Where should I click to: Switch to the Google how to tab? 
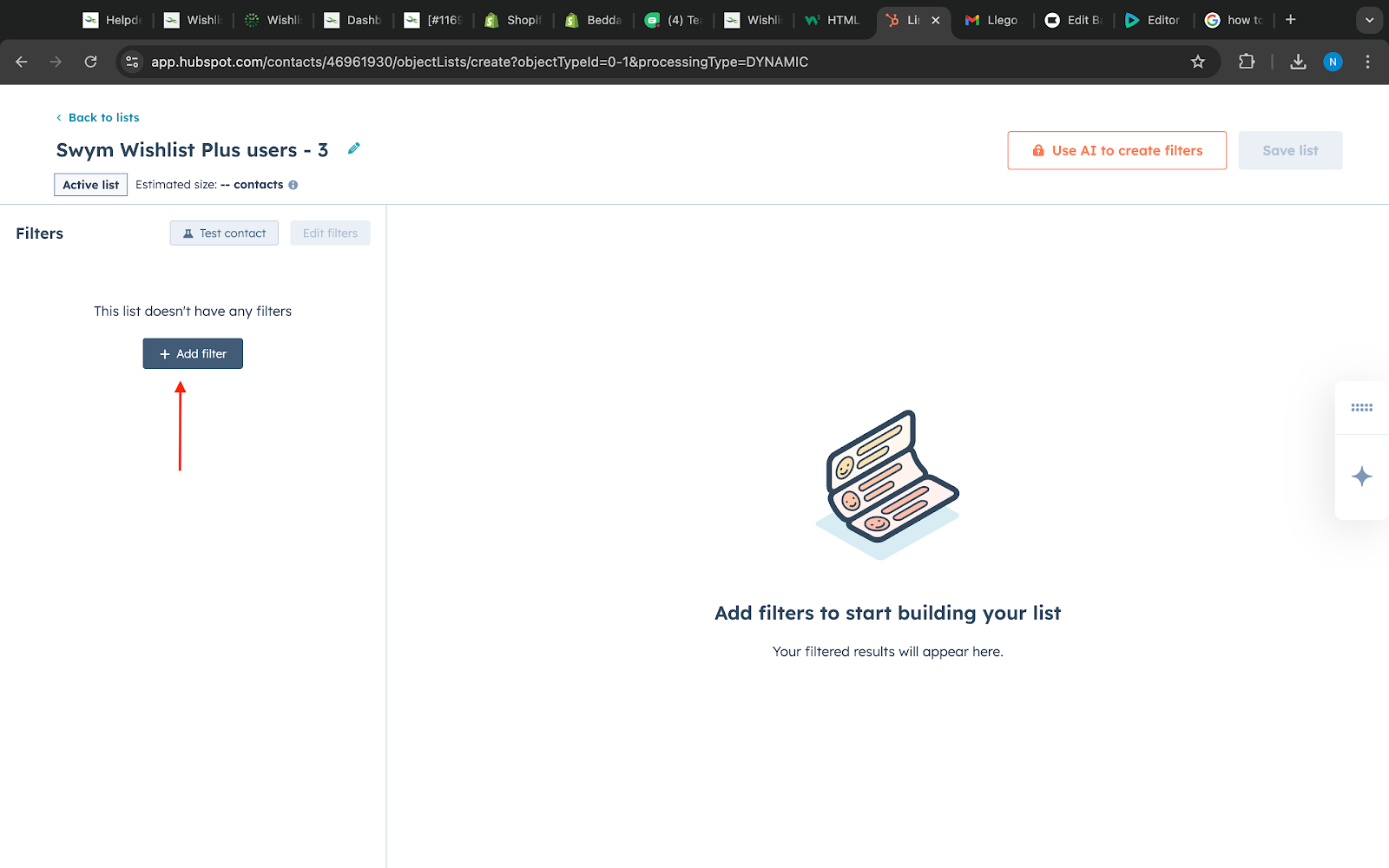[1234, 20]
